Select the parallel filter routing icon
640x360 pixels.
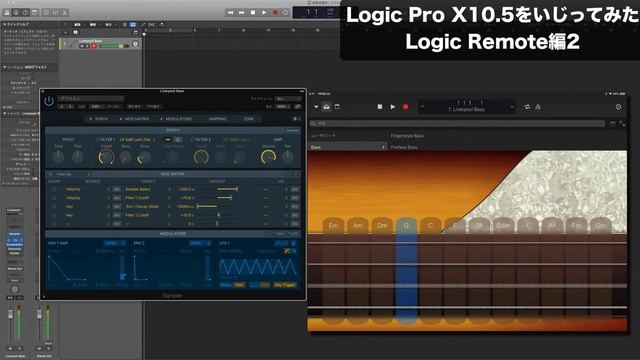178,140
